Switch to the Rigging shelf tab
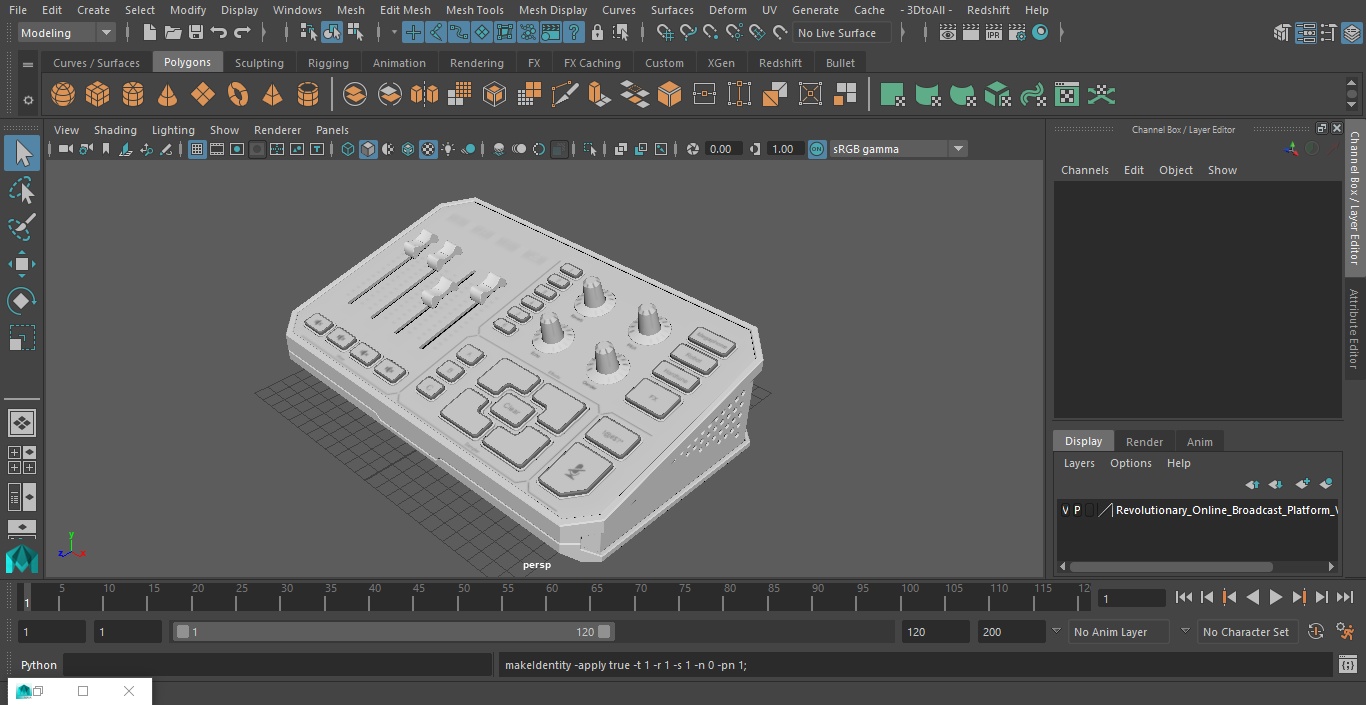Screen dimensions: 1366x705 coord(328,63)
